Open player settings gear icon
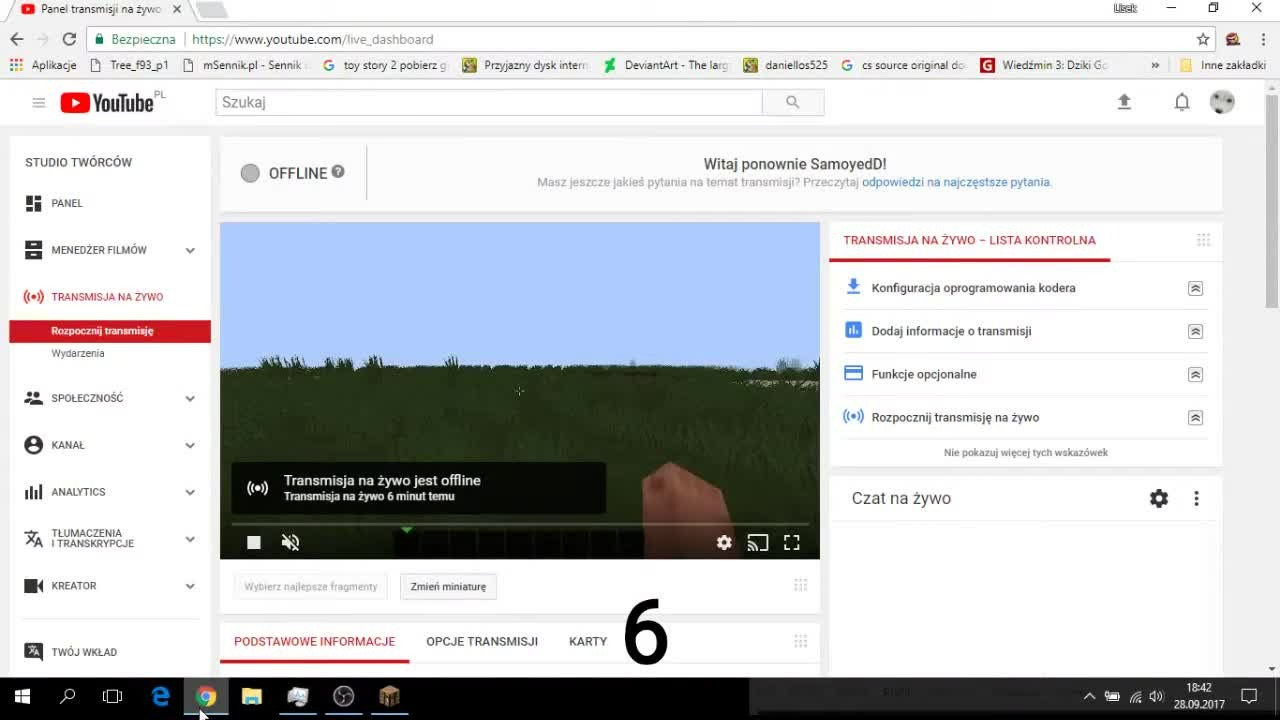This screenshot has width=1280, height=720. pyautogui.click(x=724, y=542)
